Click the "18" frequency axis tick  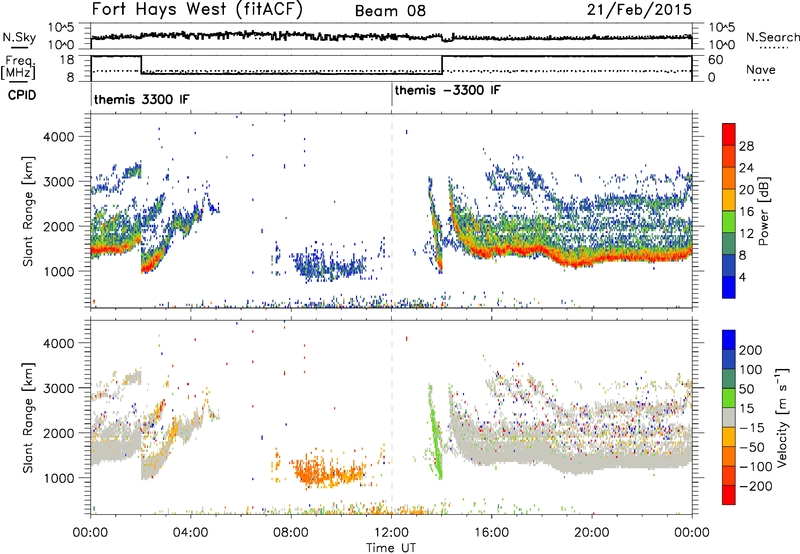(x=67, y=60)
